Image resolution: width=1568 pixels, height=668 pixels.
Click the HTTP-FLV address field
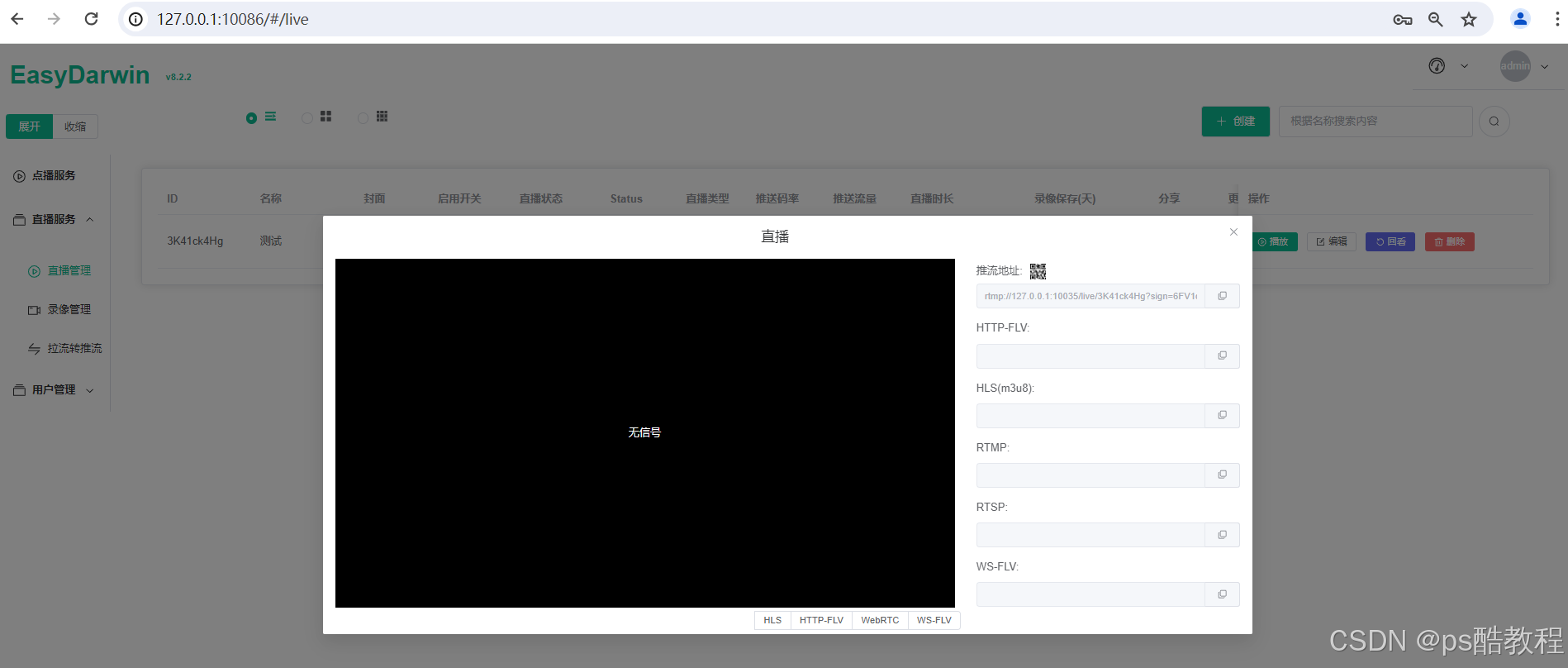pos(1090,355)
